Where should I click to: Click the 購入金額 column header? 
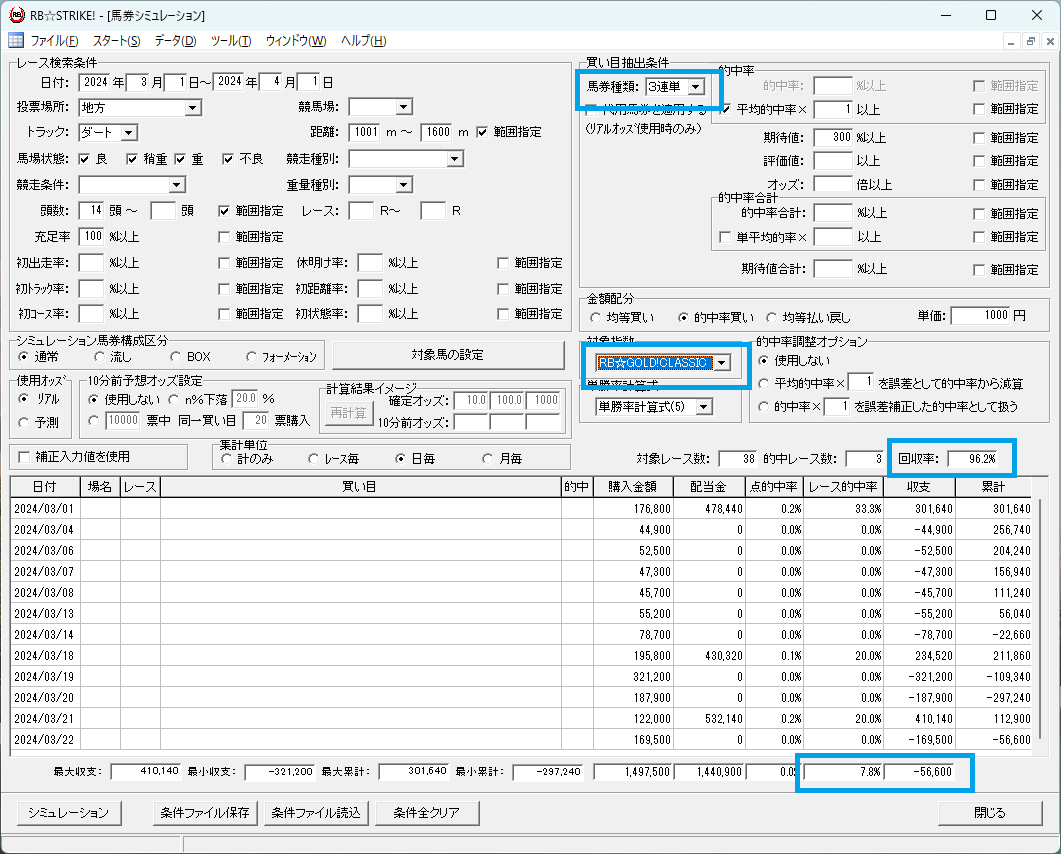[633, 487]
